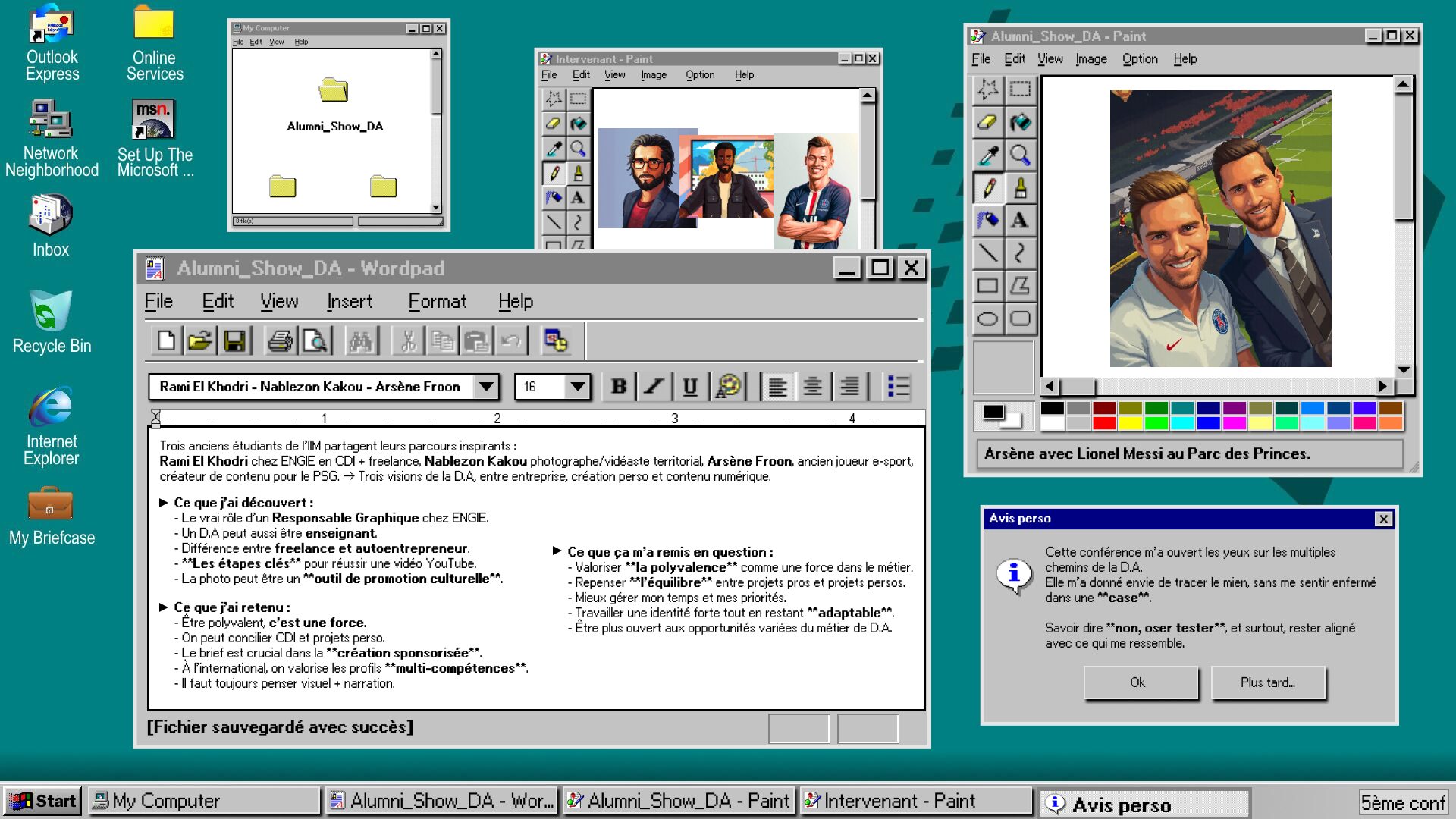The width and height of the screenshot is (1456, 819).
Task: Click the Copy icon in Wordpad toolbar
Action: [x=442, y=341]
